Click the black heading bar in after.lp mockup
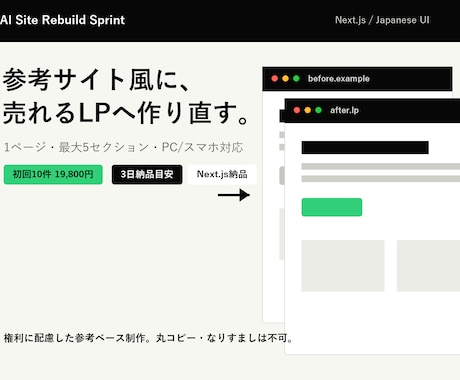 tap(365, 147)
